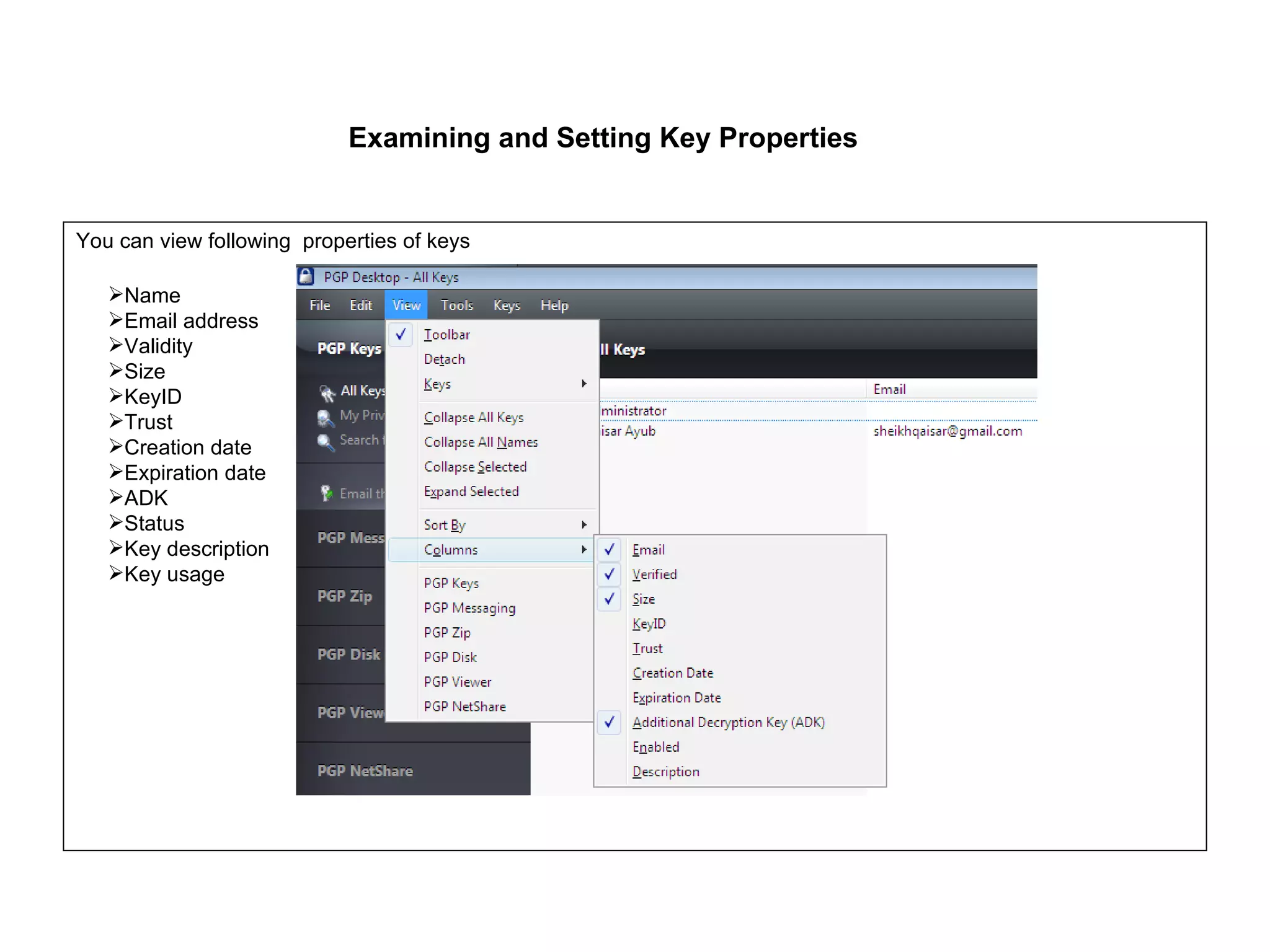
Task: Click the Email column header
Action: [890, 389]
